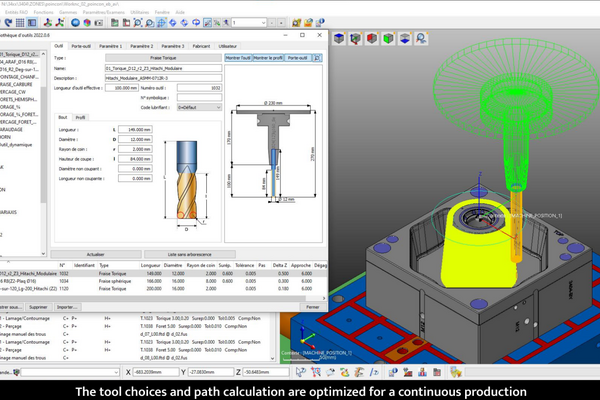Click the blue top-face view cube icon

click(x=338, y=39)
